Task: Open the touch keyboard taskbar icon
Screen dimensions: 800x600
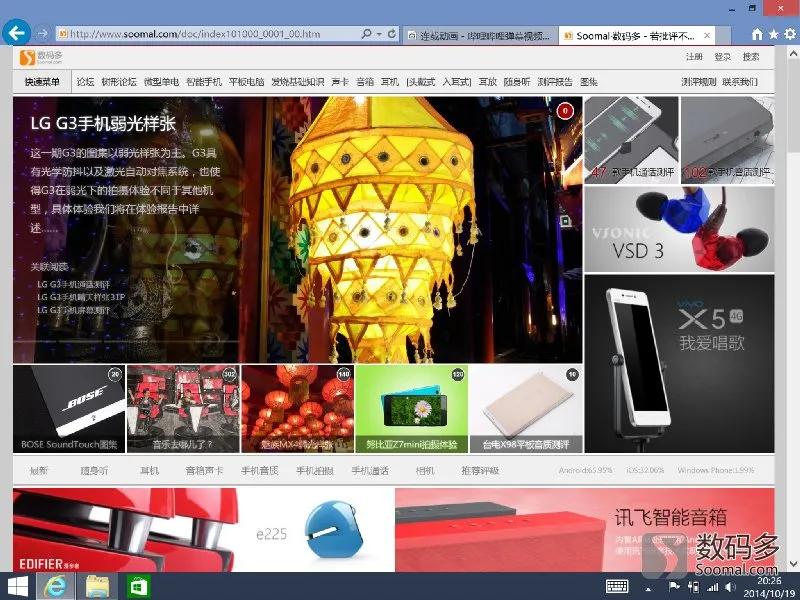Action: pos(617,587)
